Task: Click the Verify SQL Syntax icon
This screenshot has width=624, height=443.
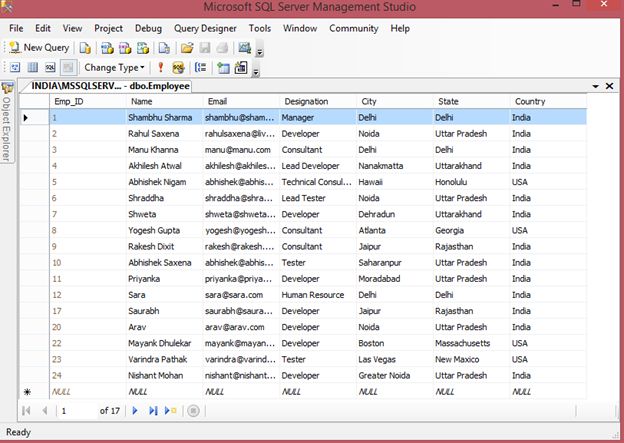Action: pos(179,68)
